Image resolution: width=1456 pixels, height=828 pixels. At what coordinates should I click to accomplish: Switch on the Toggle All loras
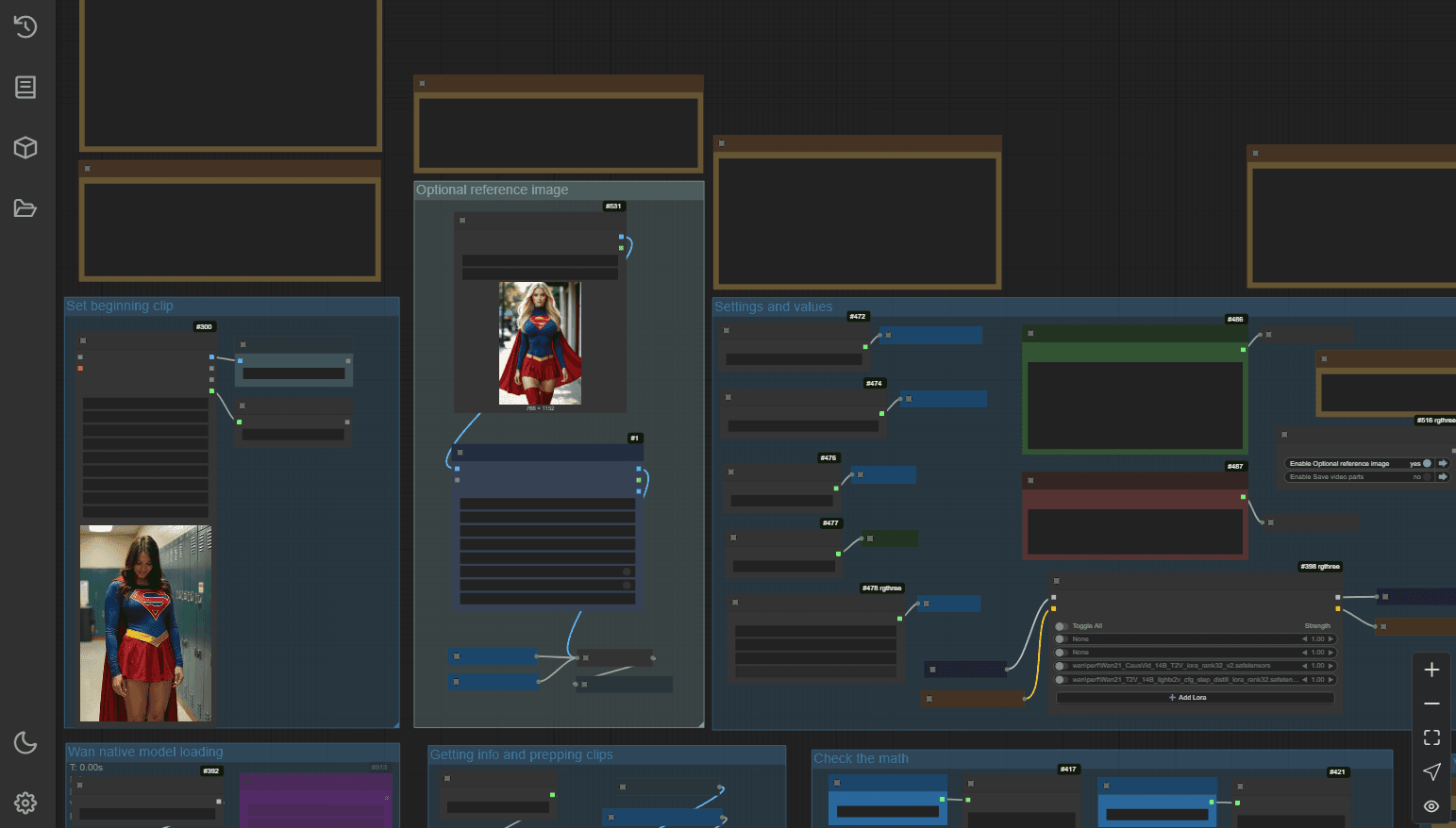(x=1062, y=626)
